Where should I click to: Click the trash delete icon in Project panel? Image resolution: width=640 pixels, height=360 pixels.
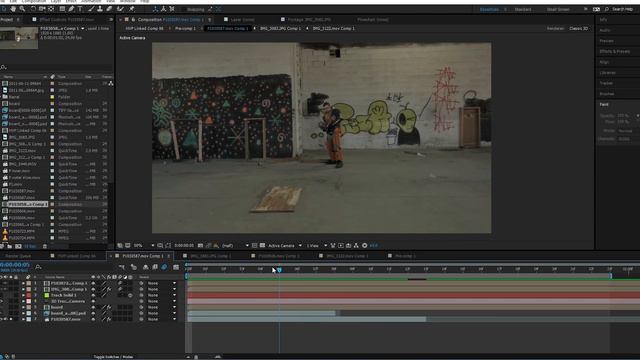point(45,247)
